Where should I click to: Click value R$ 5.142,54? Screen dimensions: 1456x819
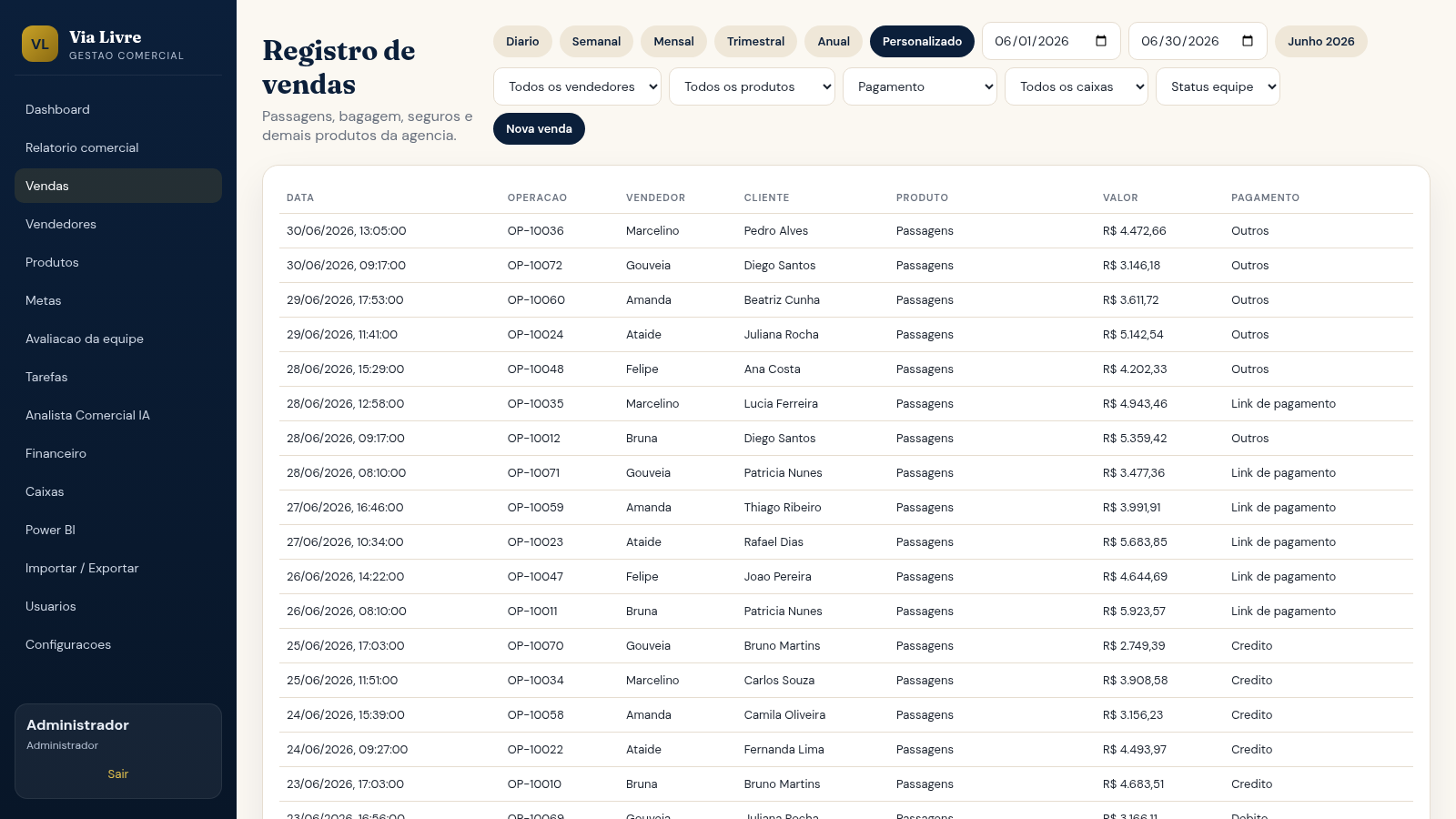[x=1133, y=335]
